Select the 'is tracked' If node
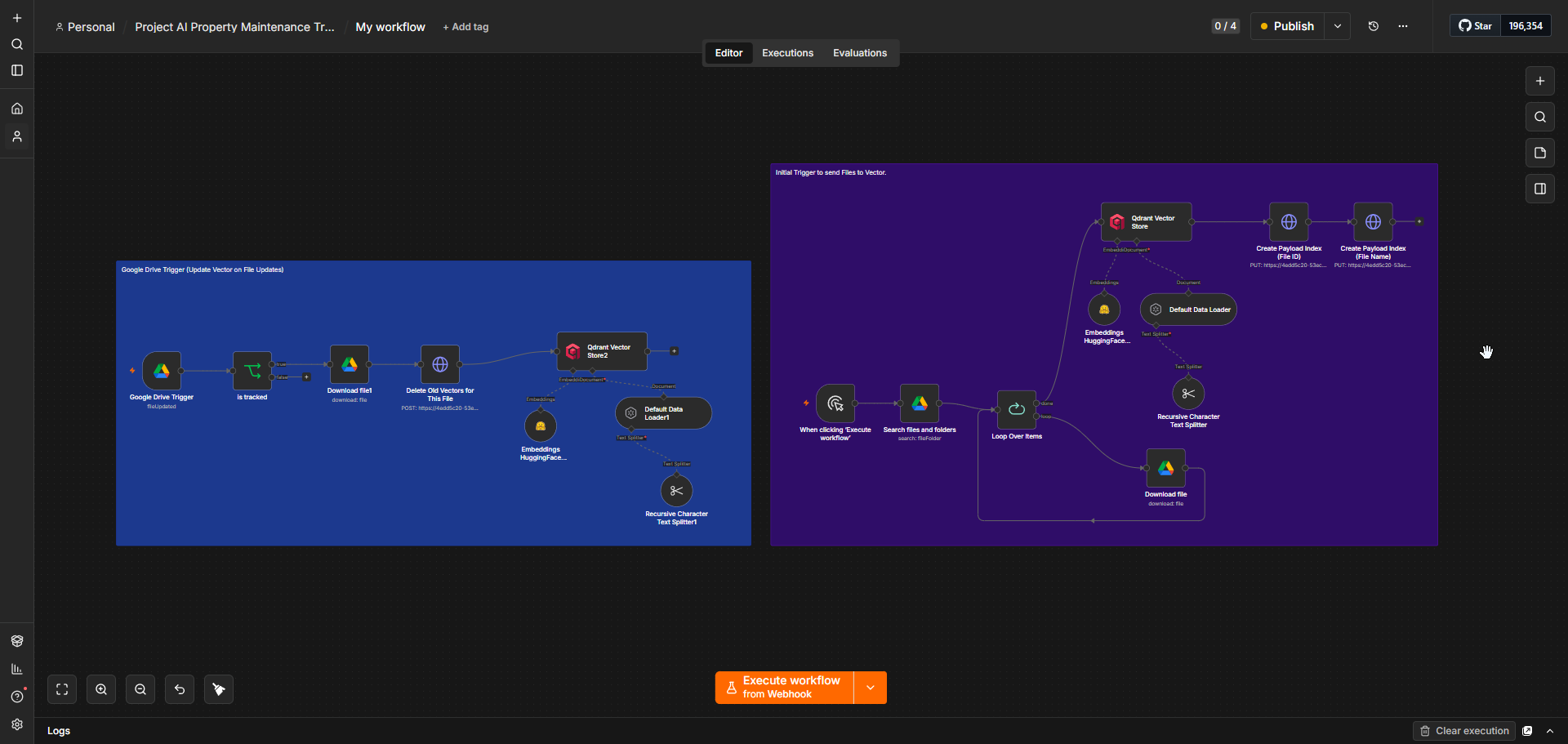The image size is (1568, 744). [x=252, y=371]
